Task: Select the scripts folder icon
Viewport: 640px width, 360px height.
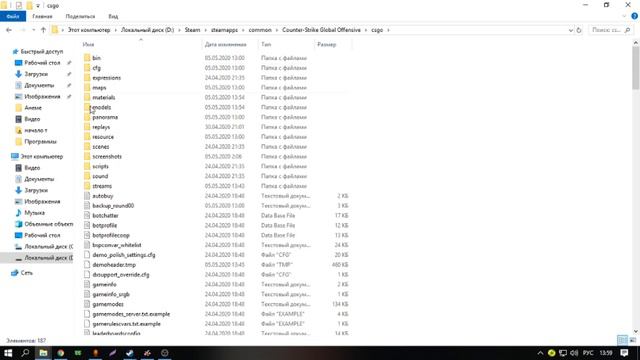Action: click(87, 166)
